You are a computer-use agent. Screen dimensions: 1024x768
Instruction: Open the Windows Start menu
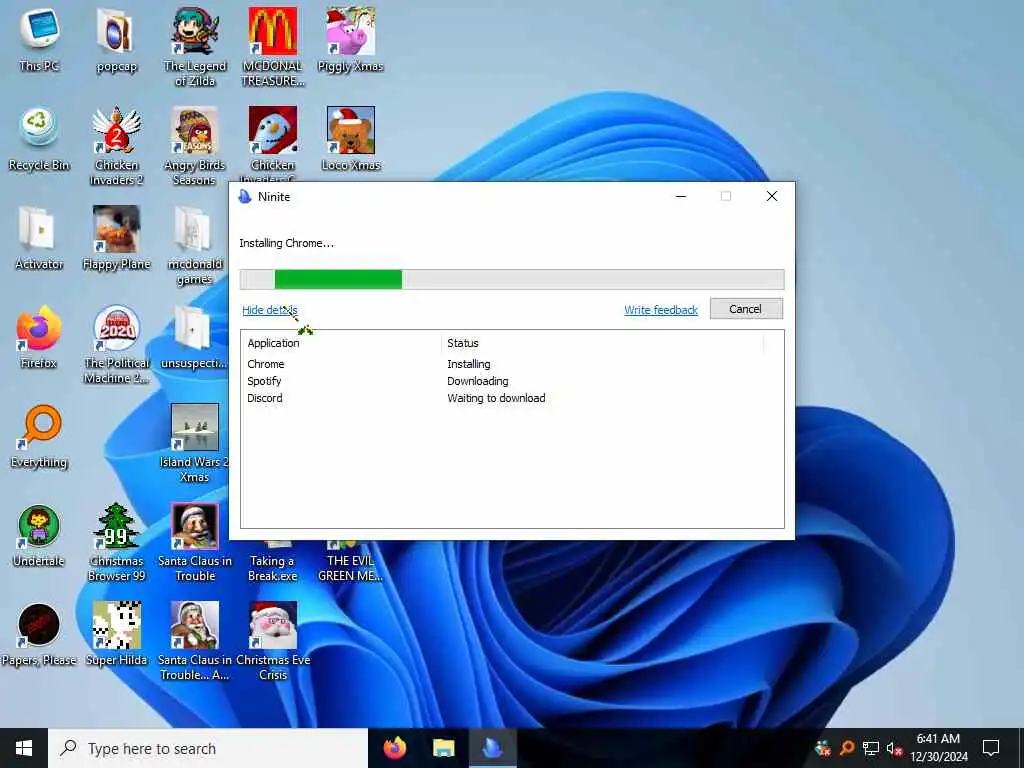point(24,748)
